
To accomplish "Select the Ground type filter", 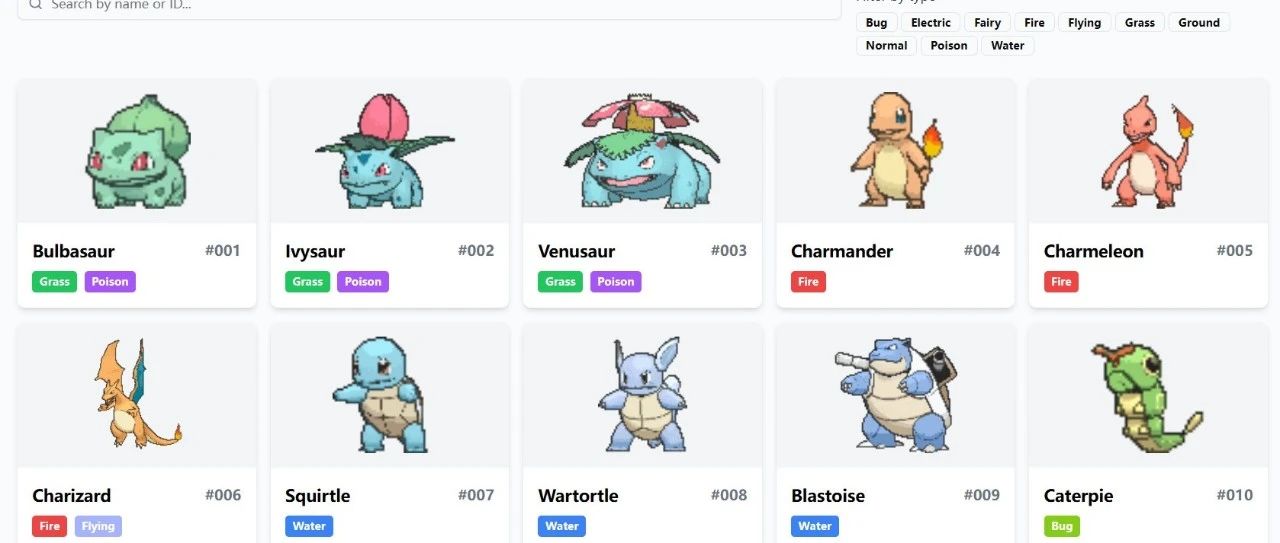I will coord(1199,23).
